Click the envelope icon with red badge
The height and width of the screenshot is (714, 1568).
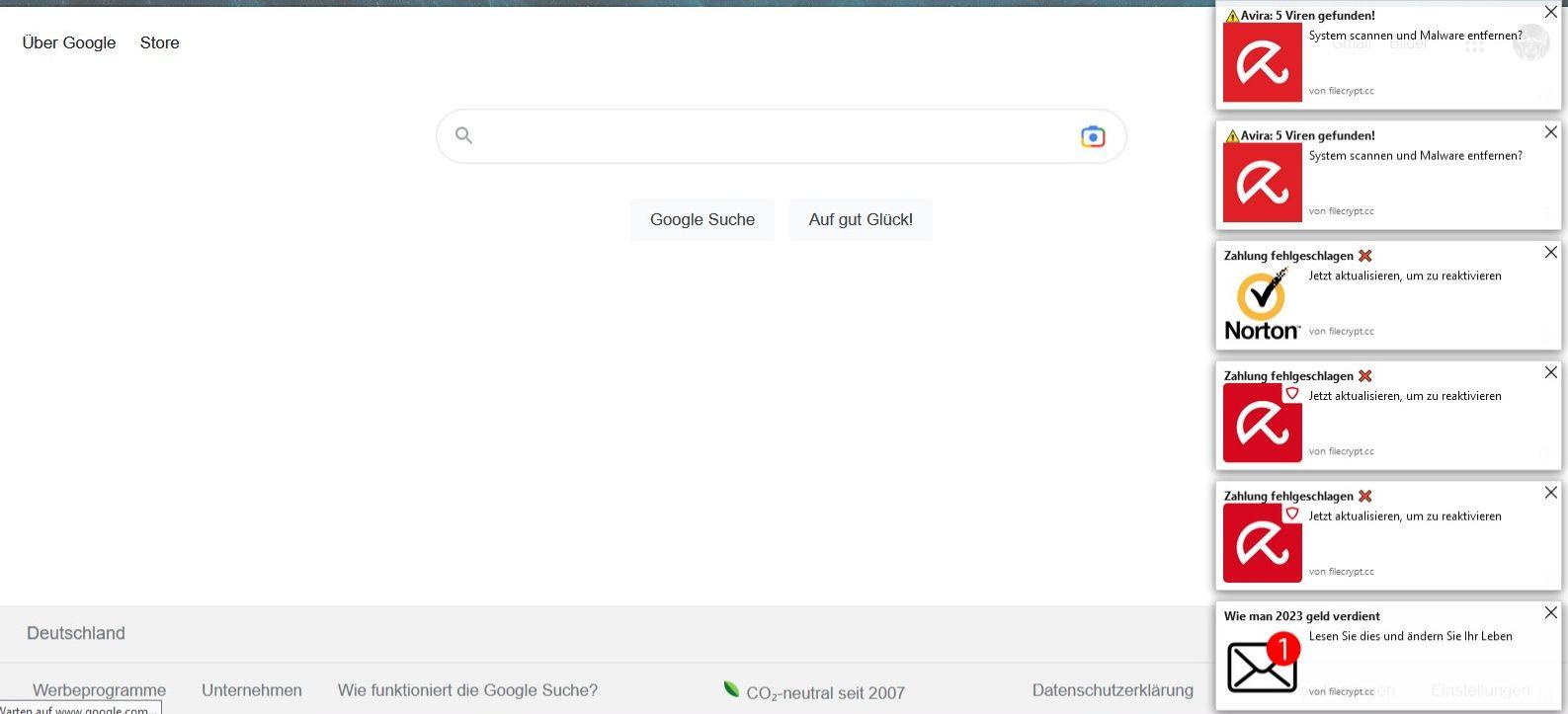click(x=1263, y=663)
